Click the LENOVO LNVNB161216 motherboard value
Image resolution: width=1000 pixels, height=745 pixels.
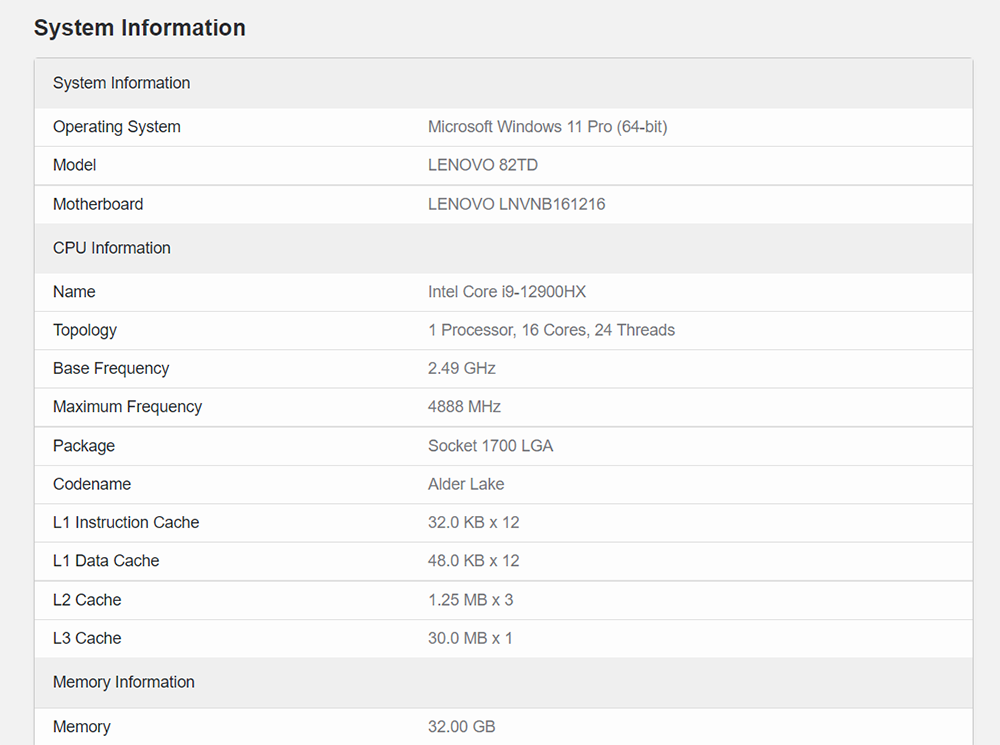point(516,204)
